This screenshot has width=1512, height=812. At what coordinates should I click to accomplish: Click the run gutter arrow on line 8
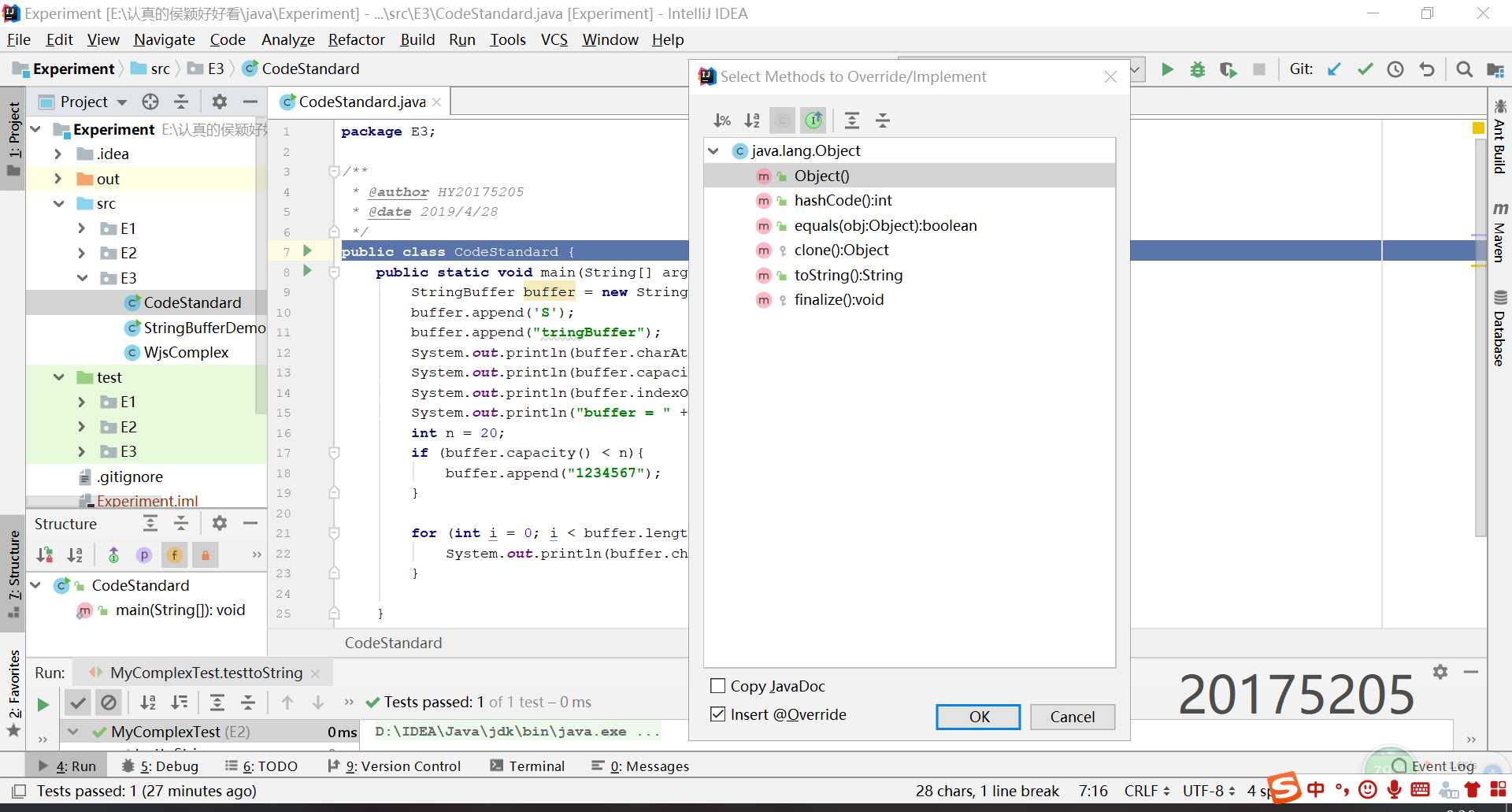pyautogui.click(x=308, y=271)
